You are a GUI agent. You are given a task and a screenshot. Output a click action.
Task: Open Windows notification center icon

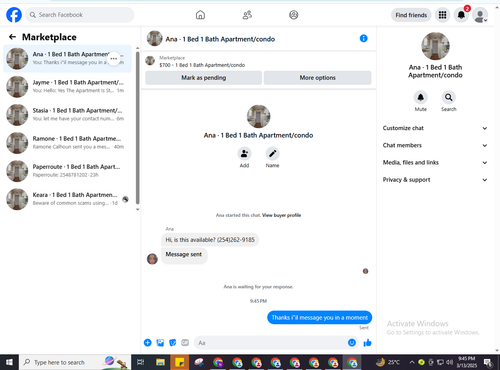coord(488,362)
